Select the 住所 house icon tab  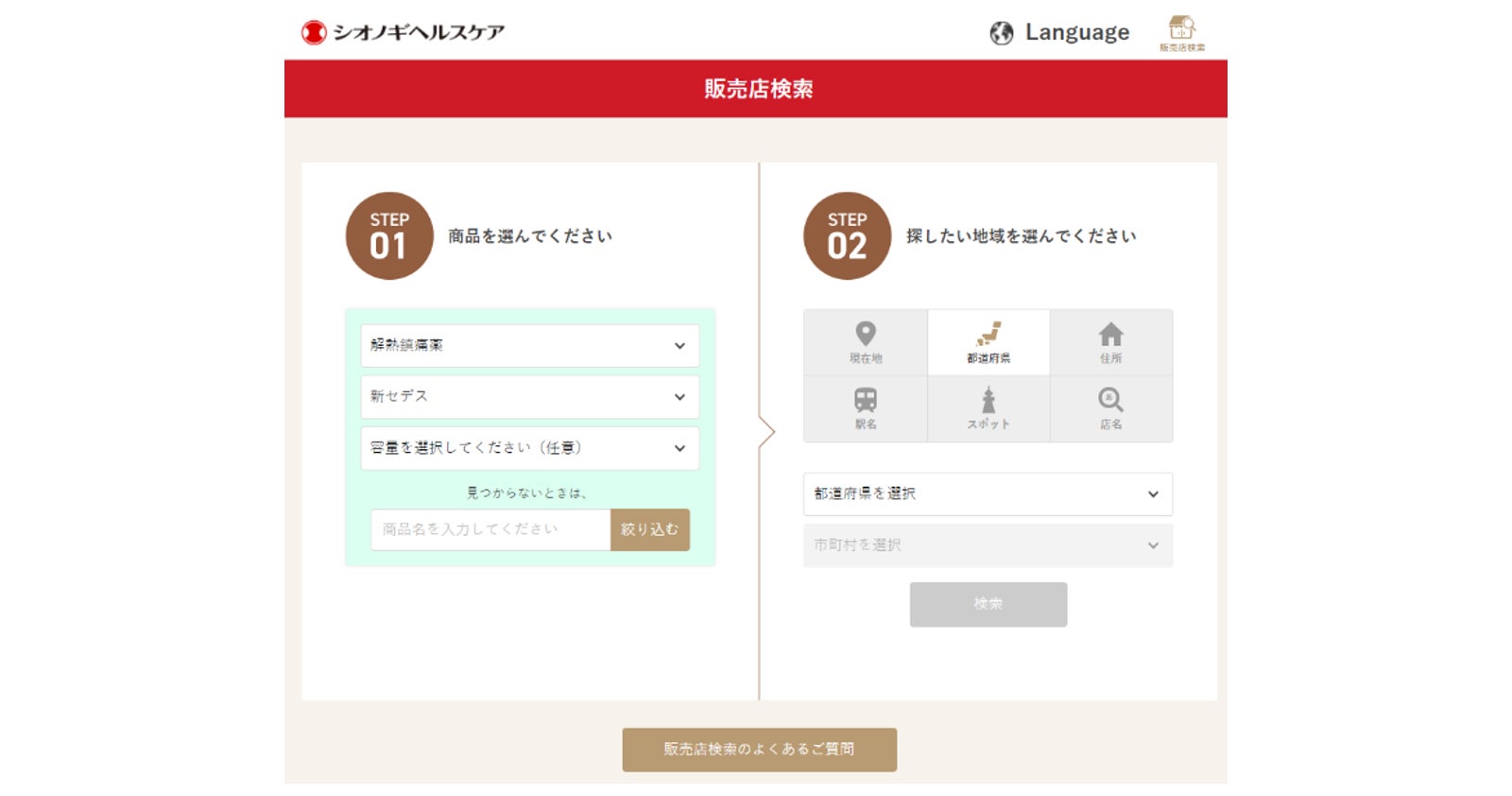pos(1111,342)
